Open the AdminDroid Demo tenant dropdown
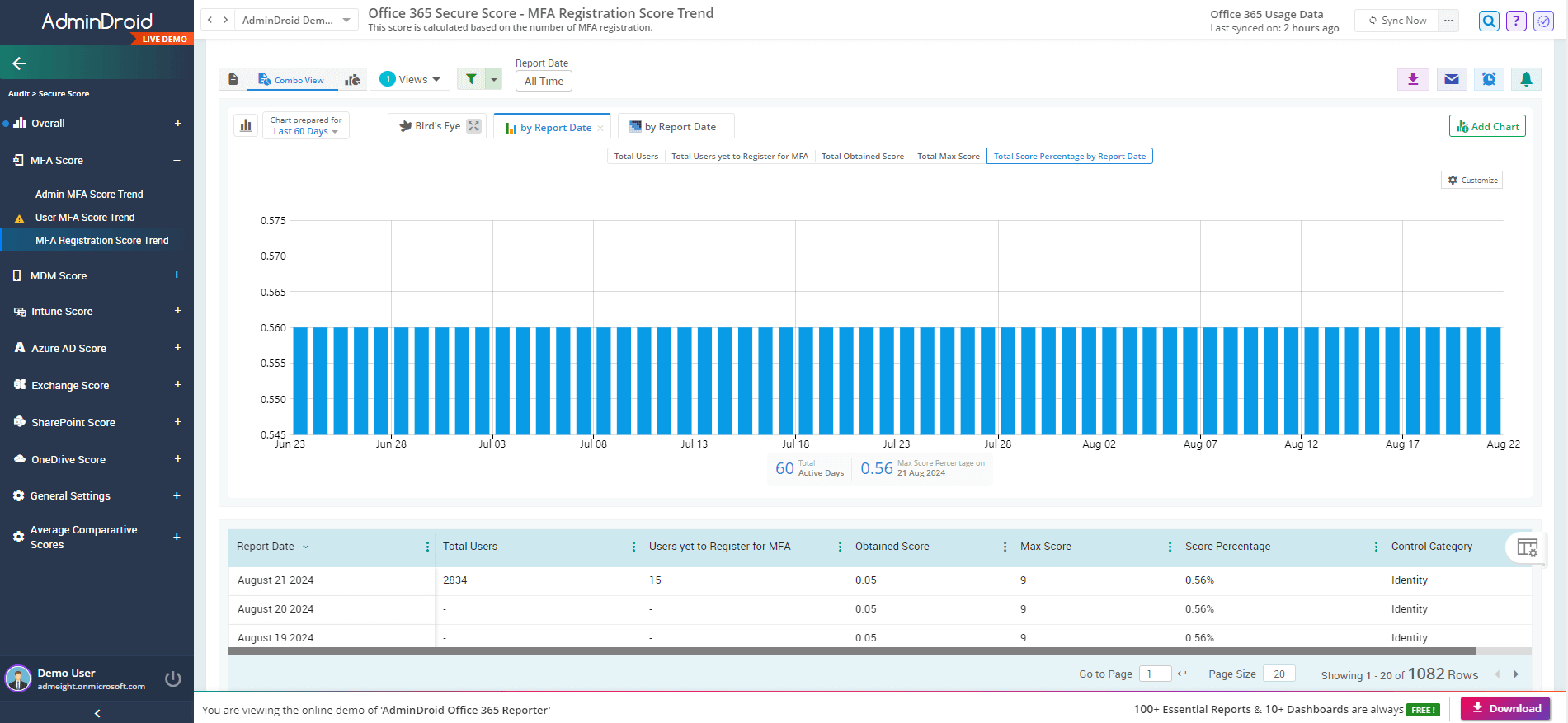 pos(297,20)
